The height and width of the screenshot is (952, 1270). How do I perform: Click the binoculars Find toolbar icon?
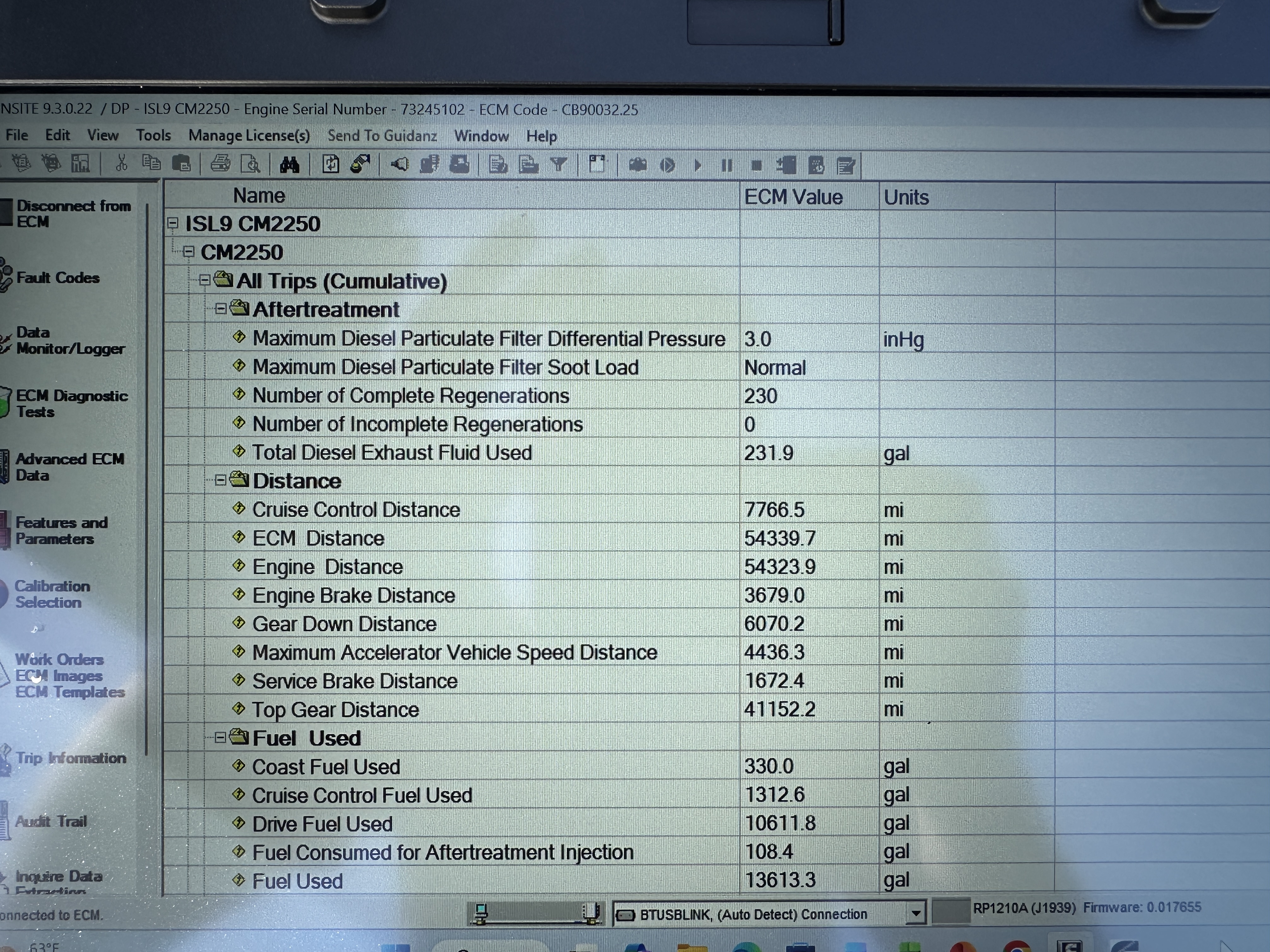click(x=289, y=165)
